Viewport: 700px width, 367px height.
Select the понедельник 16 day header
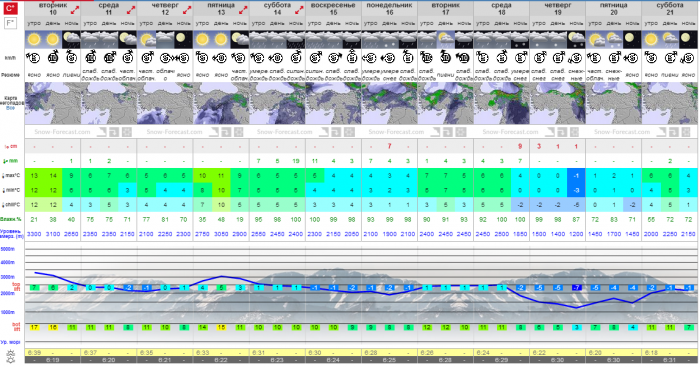pos(389,9)
